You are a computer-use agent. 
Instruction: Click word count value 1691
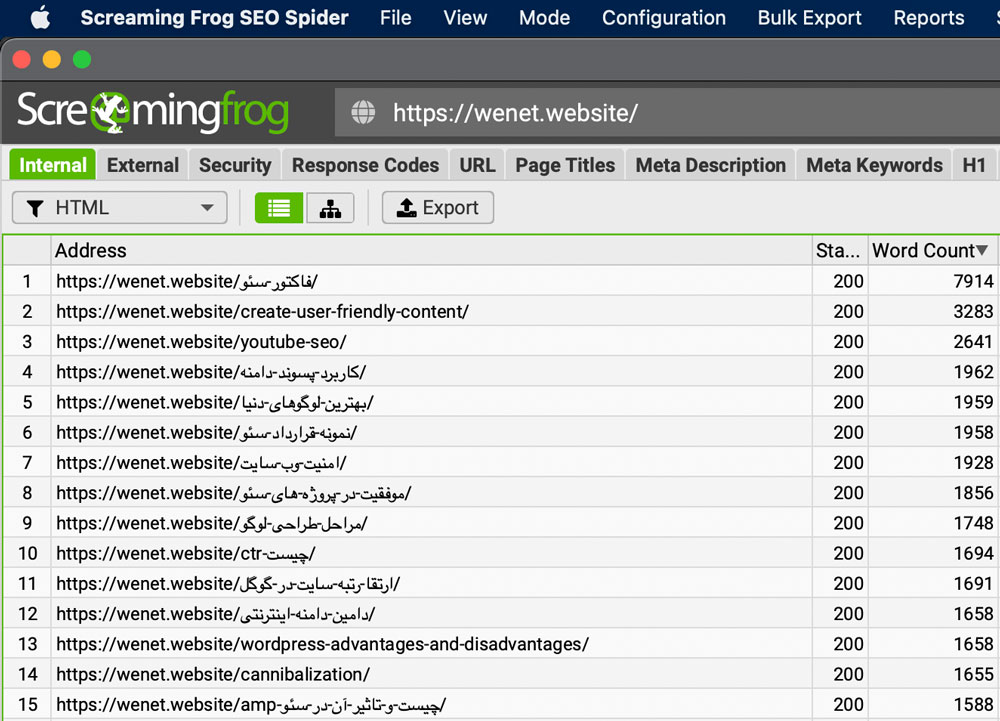(973, 583)
